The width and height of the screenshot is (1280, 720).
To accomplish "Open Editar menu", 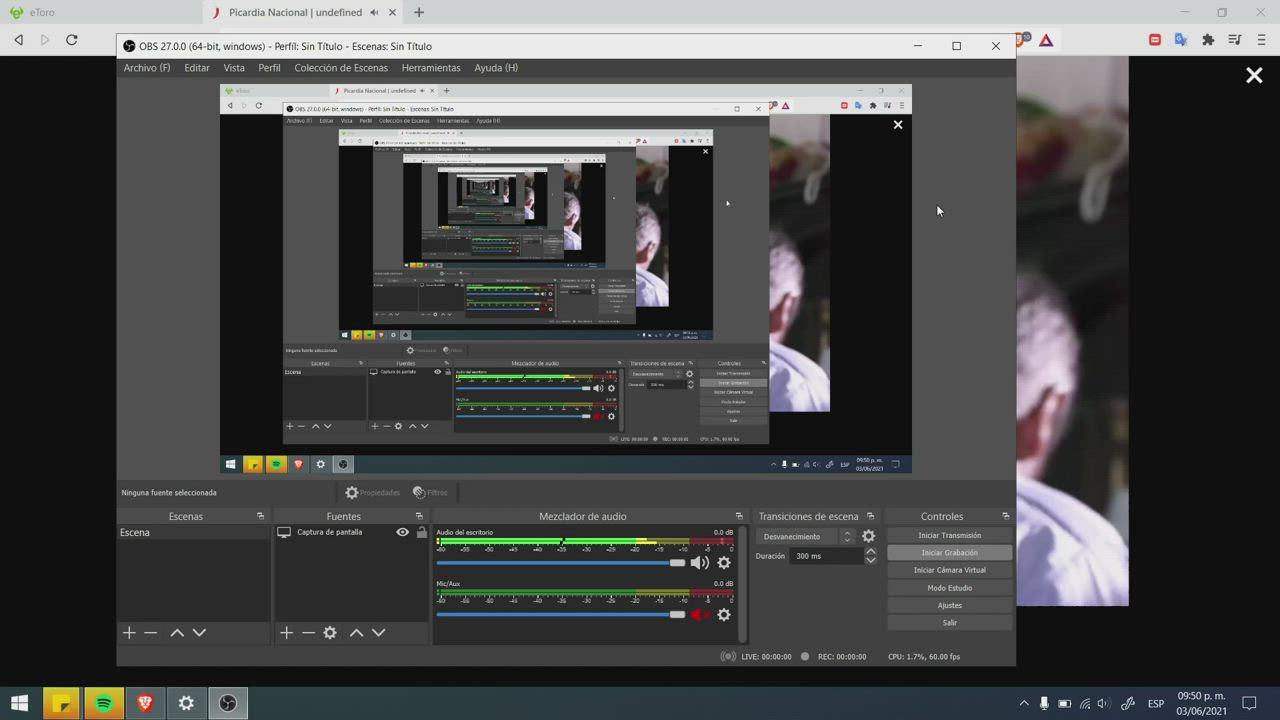I will pyautogui.click(x=197, y=68).
